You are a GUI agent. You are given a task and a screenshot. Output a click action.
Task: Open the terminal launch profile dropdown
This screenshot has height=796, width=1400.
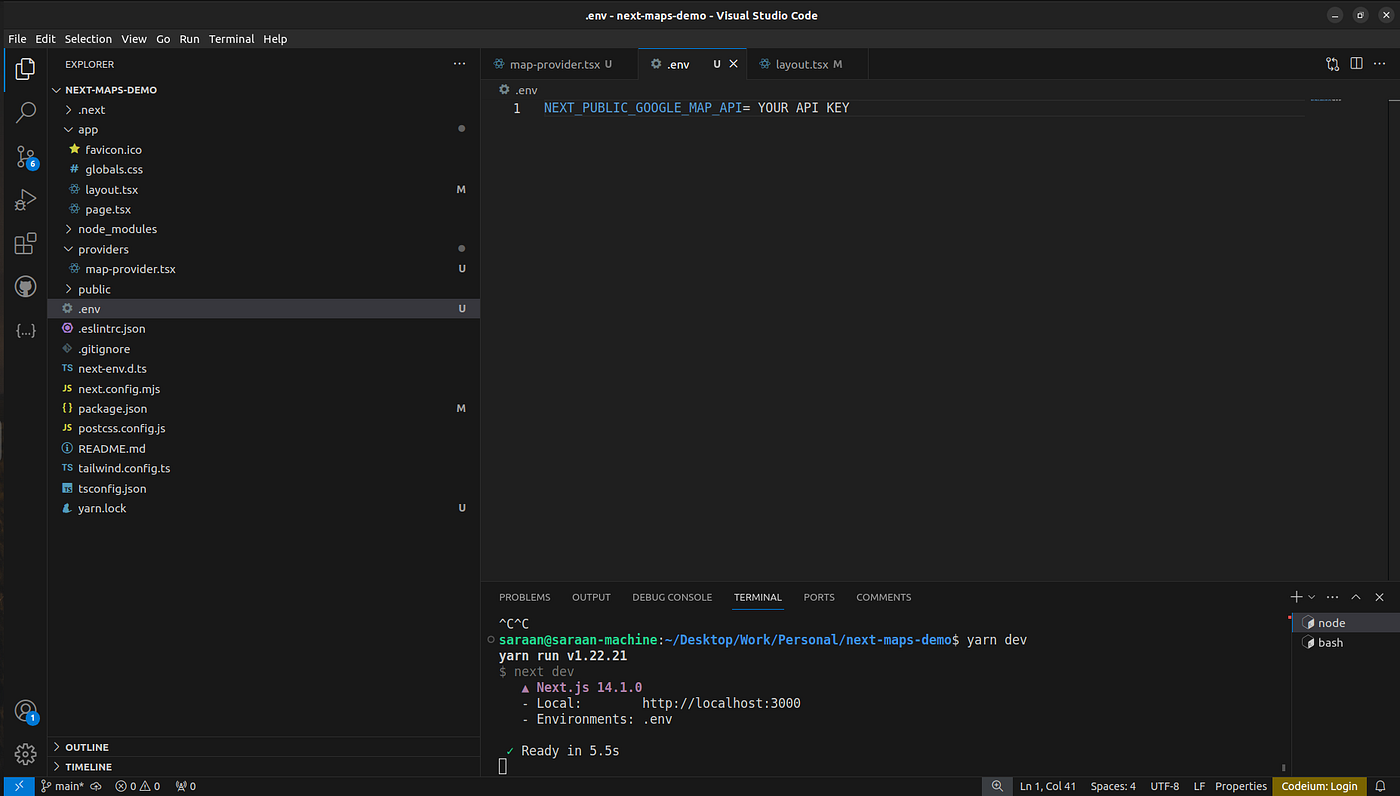coord(1312,597)
